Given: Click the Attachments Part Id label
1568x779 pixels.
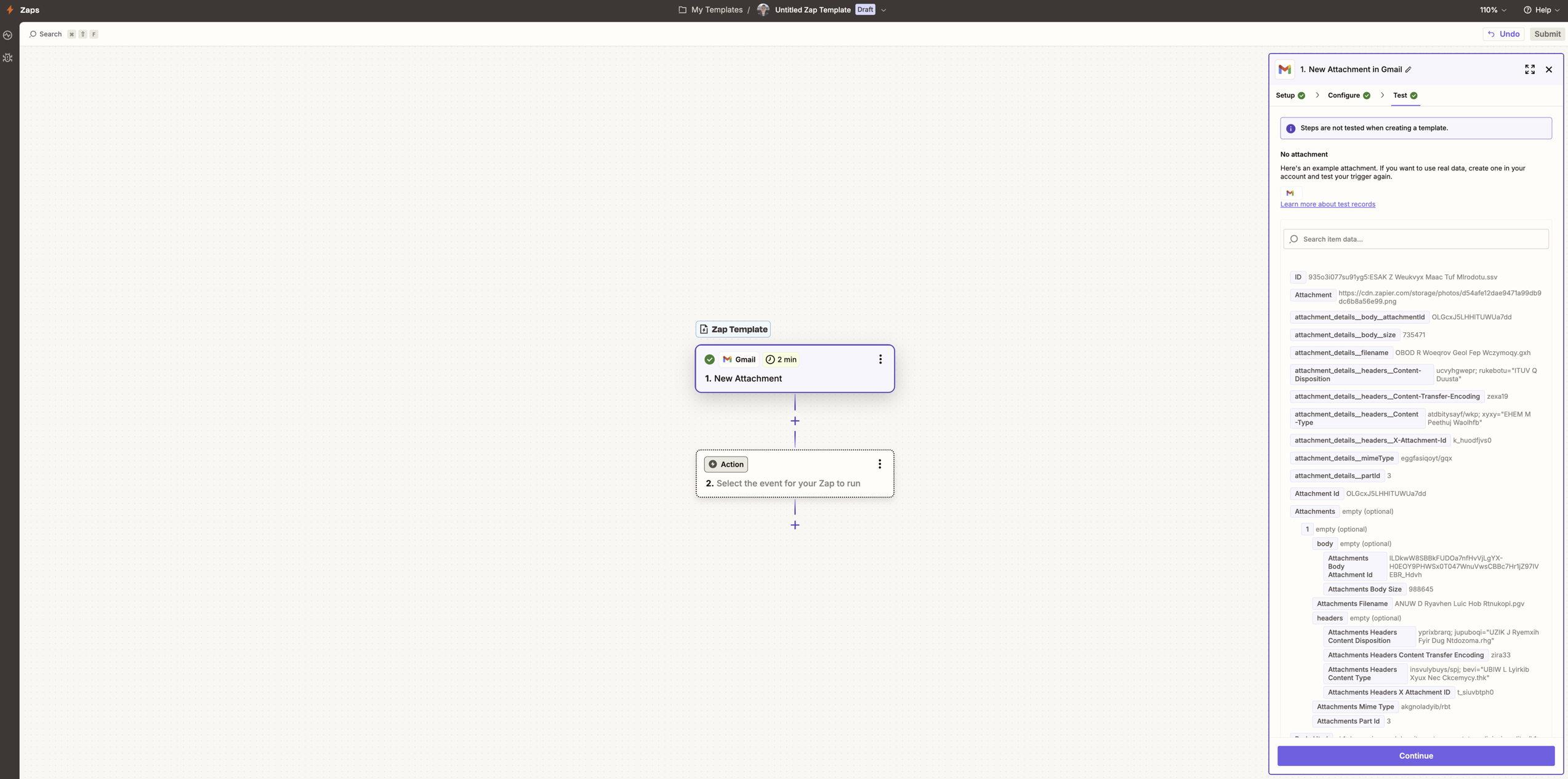Looking at the screenshot, I should 1348,722.
